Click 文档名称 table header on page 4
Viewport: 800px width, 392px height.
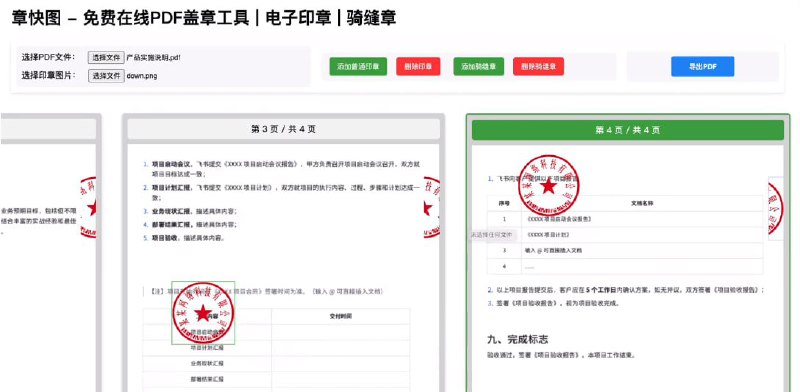pos(642,203)
